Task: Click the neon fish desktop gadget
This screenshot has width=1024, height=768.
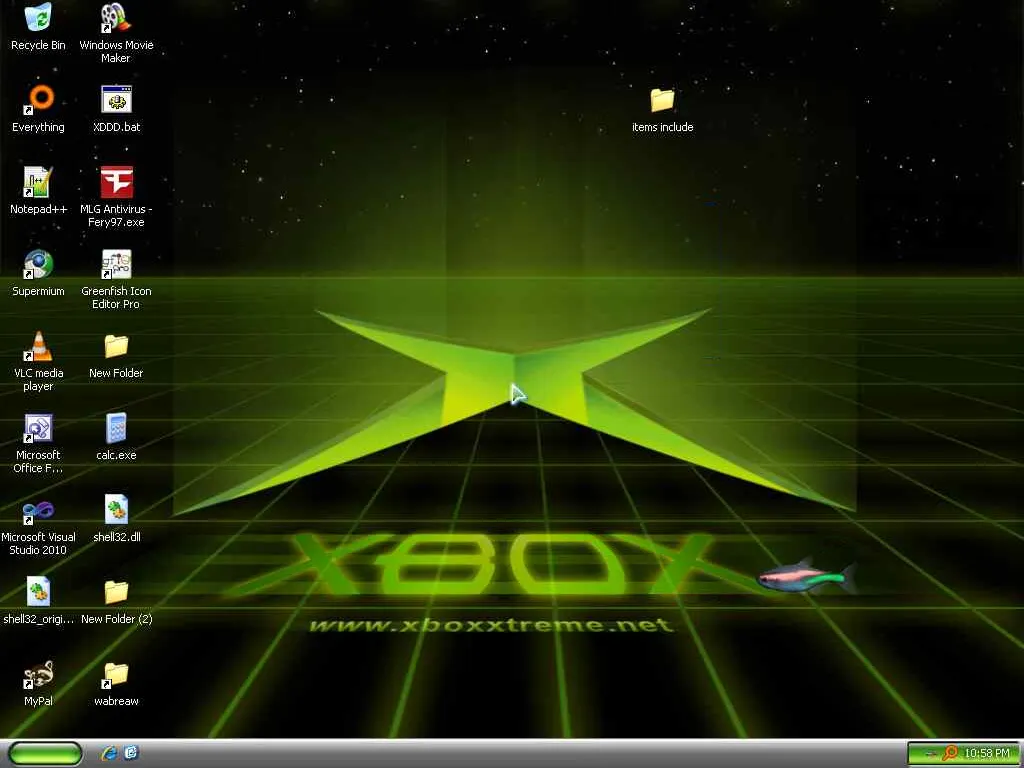Action: 807,576
